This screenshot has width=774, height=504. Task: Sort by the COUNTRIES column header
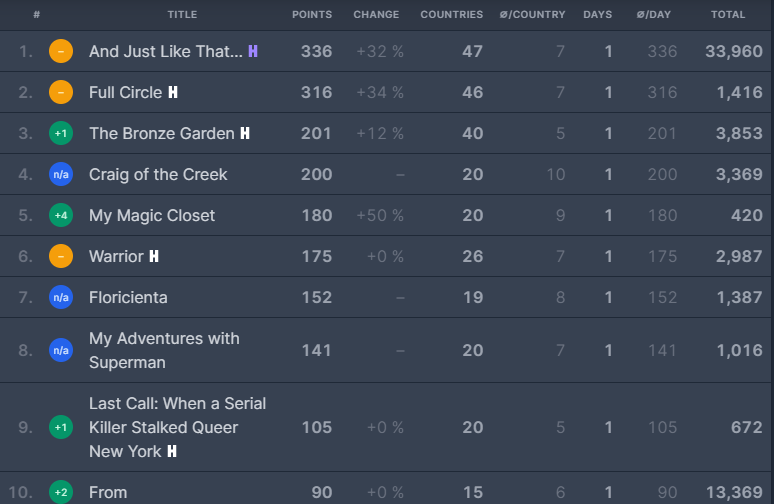tap(452, 14)
